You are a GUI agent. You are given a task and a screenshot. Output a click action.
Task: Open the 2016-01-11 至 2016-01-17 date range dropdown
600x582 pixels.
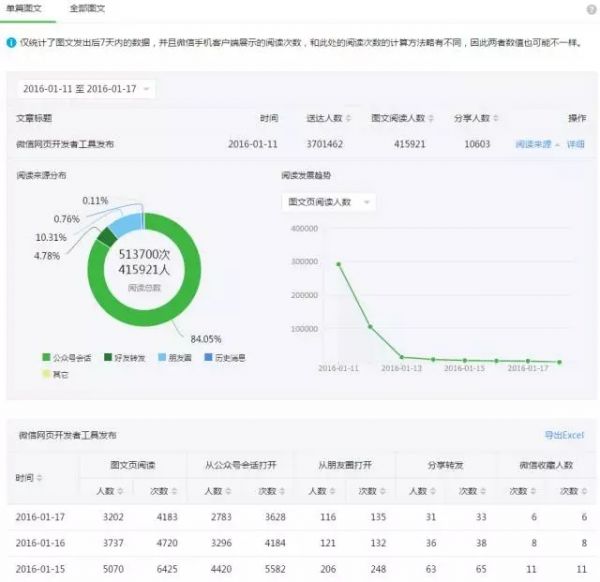pos(86,89)
